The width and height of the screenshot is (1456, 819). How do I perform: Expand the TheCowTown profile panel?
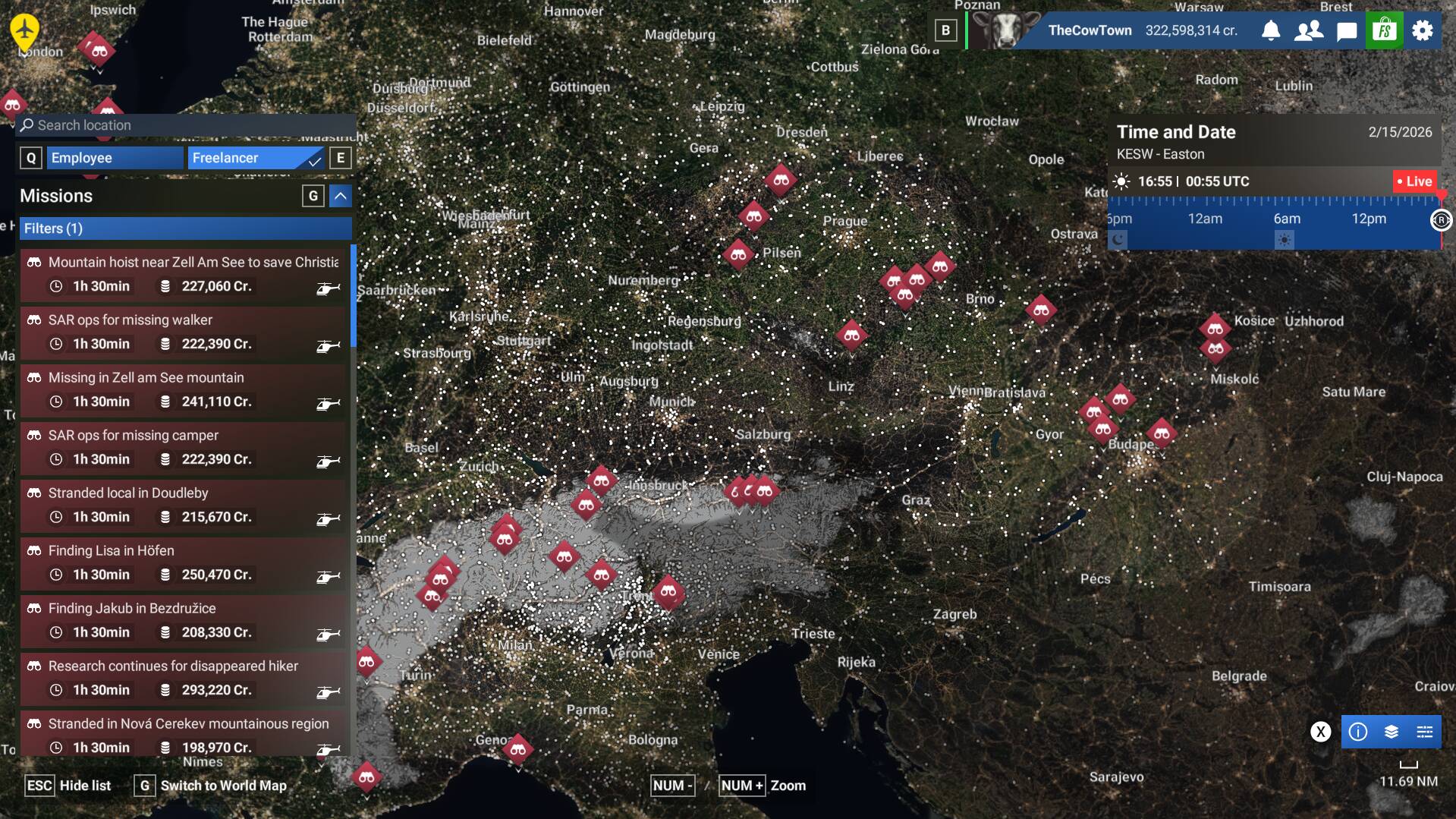[x=1090, y=30]
